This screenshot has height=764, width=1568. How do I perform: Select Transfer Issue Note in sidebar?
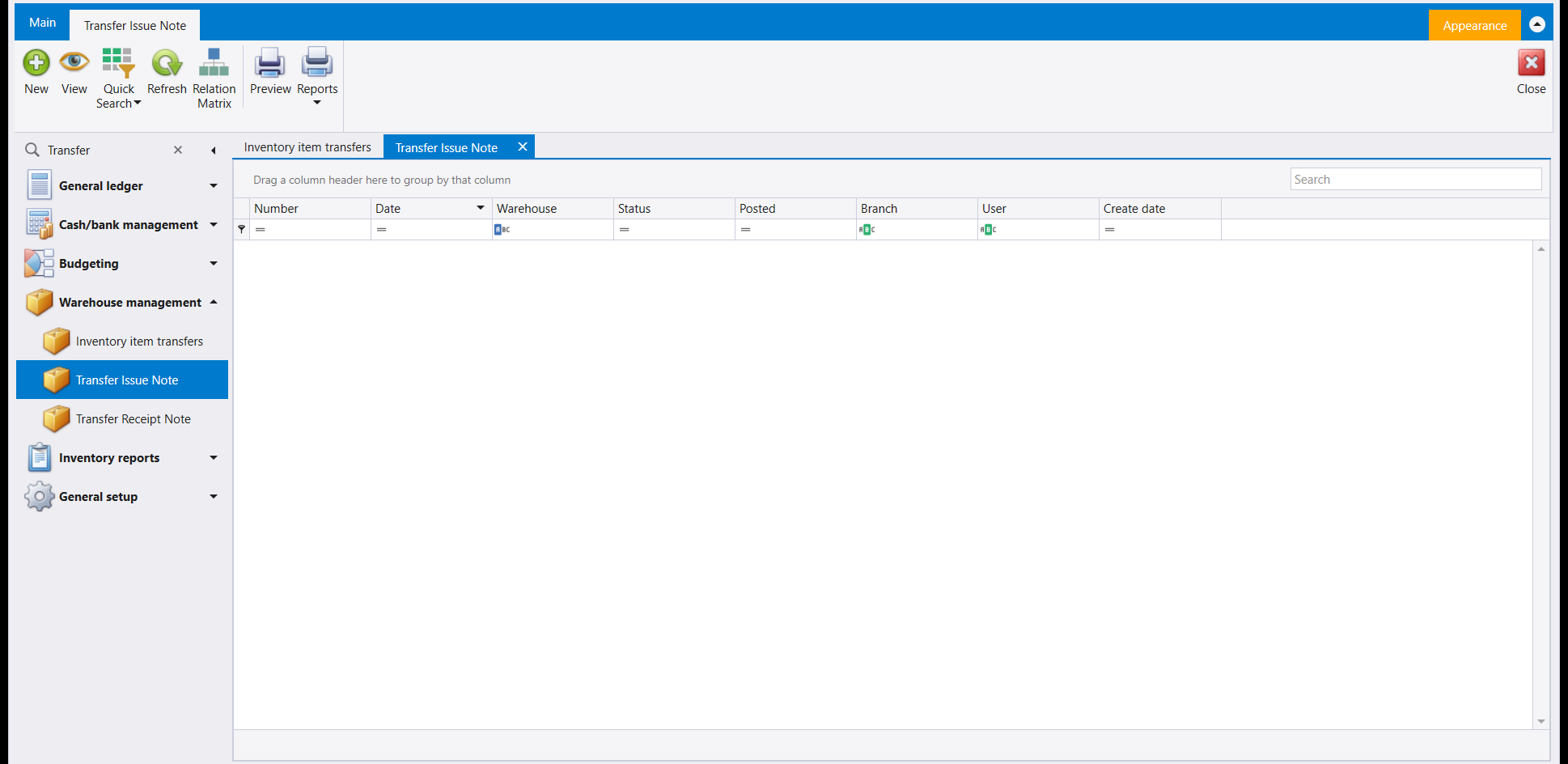pyautogui.click(x=122, y=380)
